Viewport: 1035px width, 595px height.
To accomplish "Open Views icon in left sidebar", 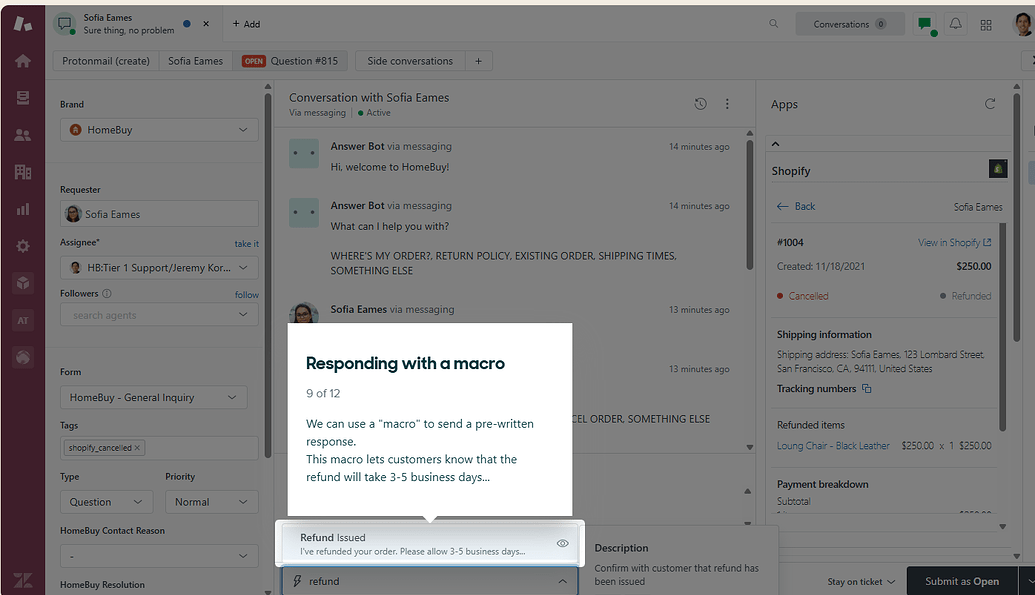I will tap(22, 98).
